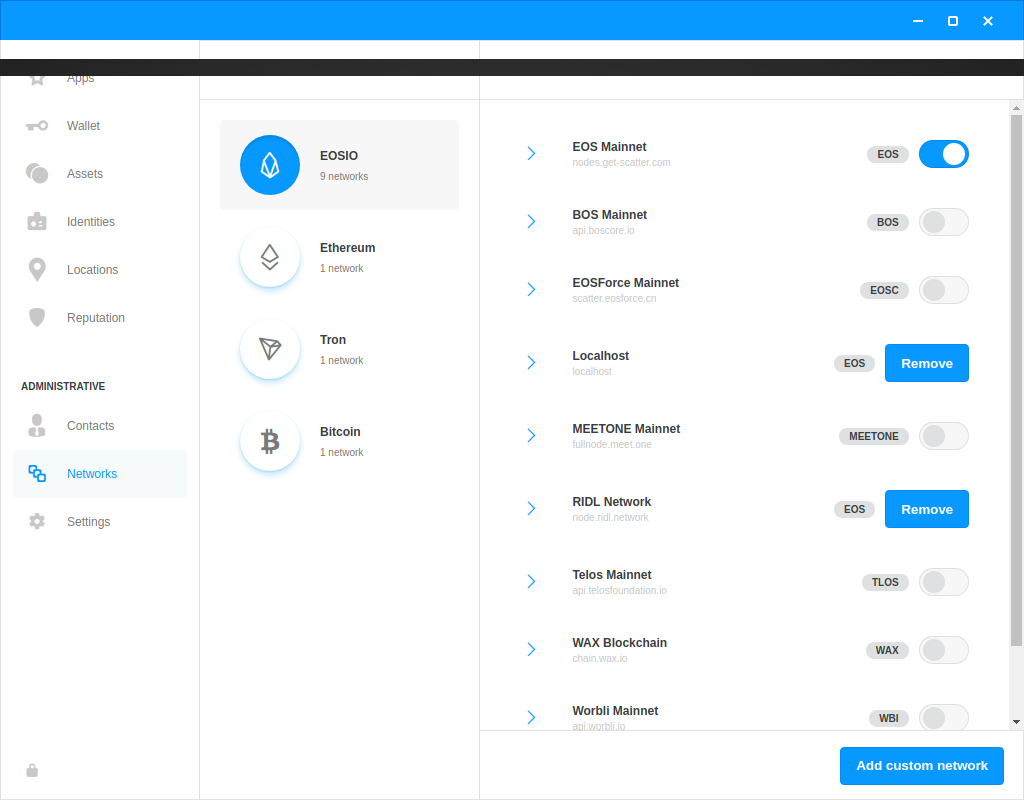Go to Locations page
The height and width of the screenshot is (800, 1024).
[x=100, y=269]
